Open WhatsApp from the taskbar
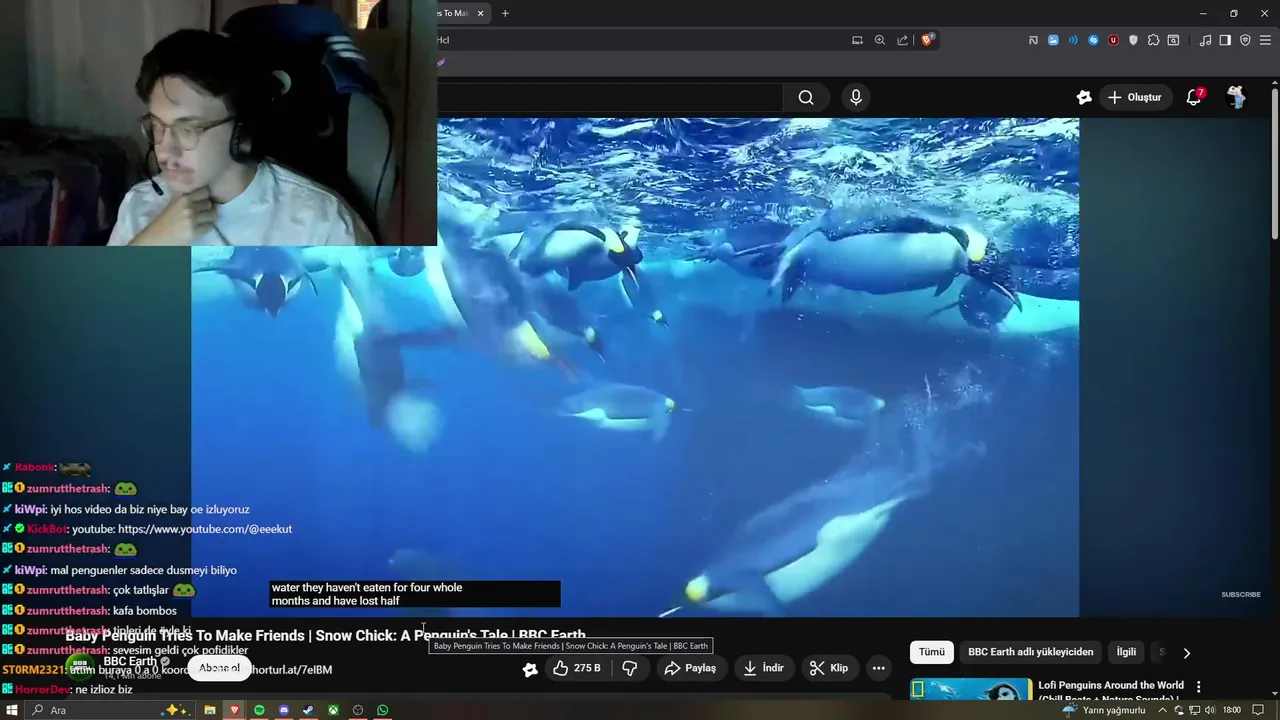1280x720 pixels. coord(382,710)
